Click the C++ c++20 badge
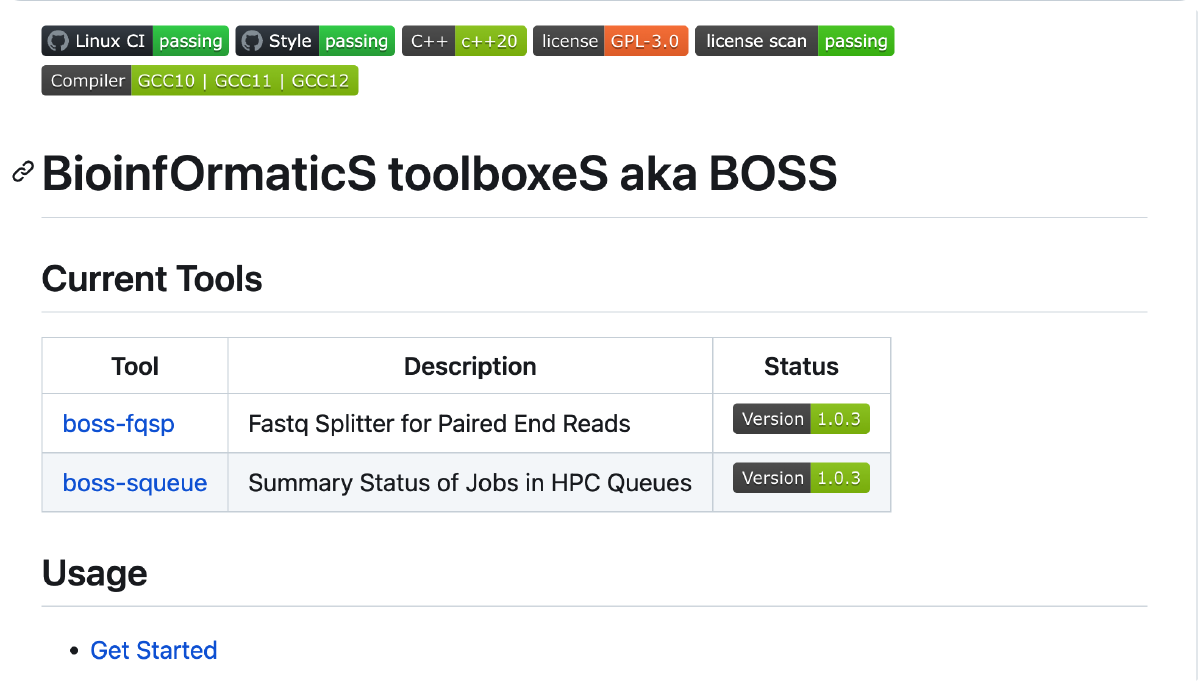The width and height of the screenshot is (1200, 691). tap(464, 41)
